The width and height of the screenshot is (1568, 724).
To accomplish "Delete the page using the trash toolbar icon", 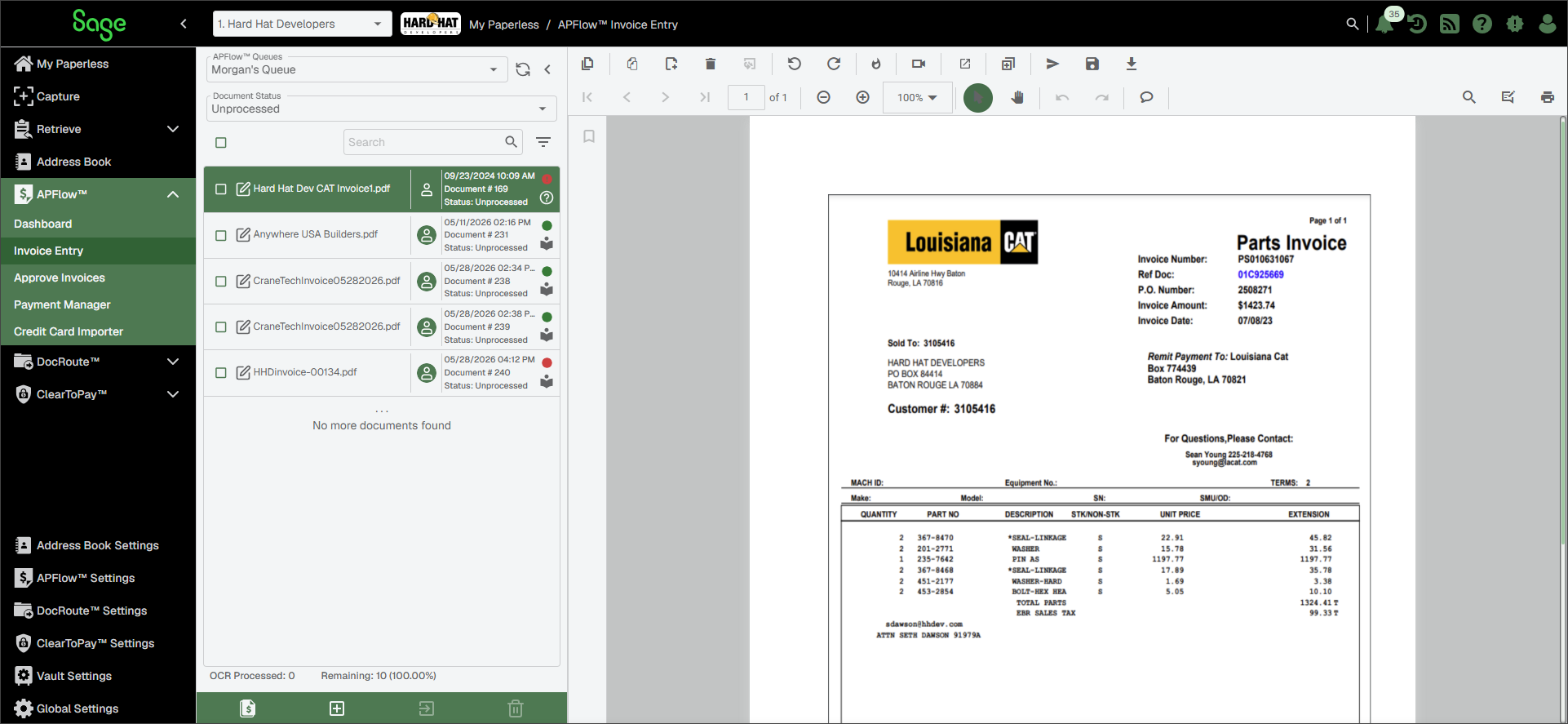I will tap(710, 64).
